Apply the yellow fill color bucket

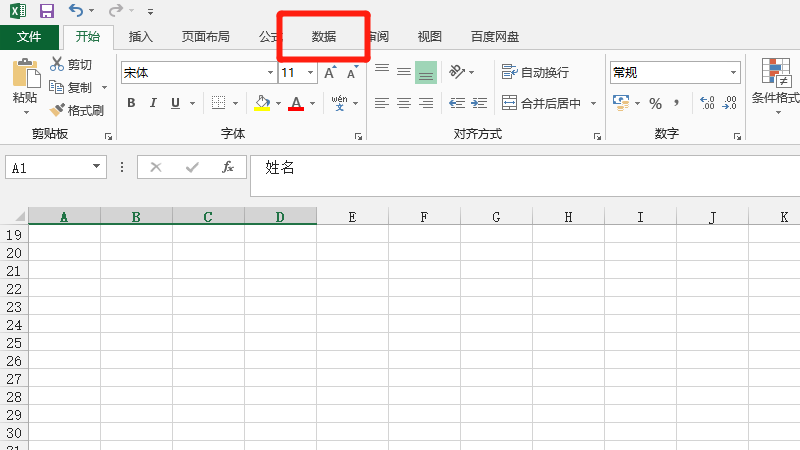click(x=262, y=103)
